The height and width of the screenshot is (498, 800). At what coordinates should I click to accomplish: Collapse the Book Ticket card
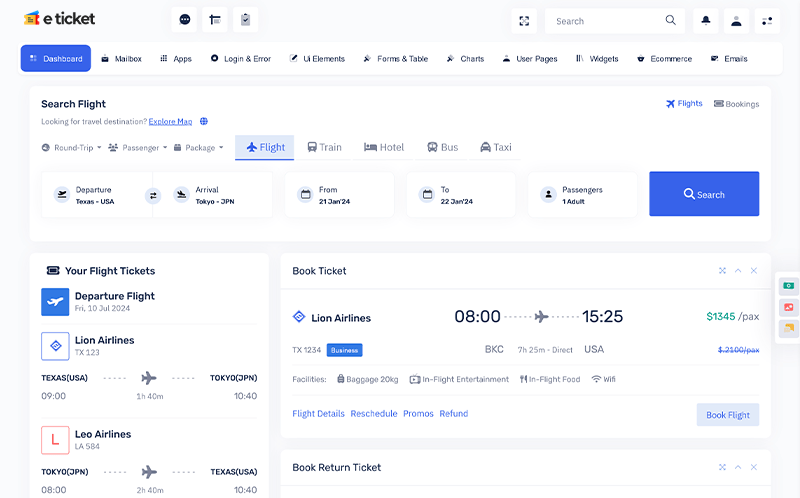pos(738,271)
